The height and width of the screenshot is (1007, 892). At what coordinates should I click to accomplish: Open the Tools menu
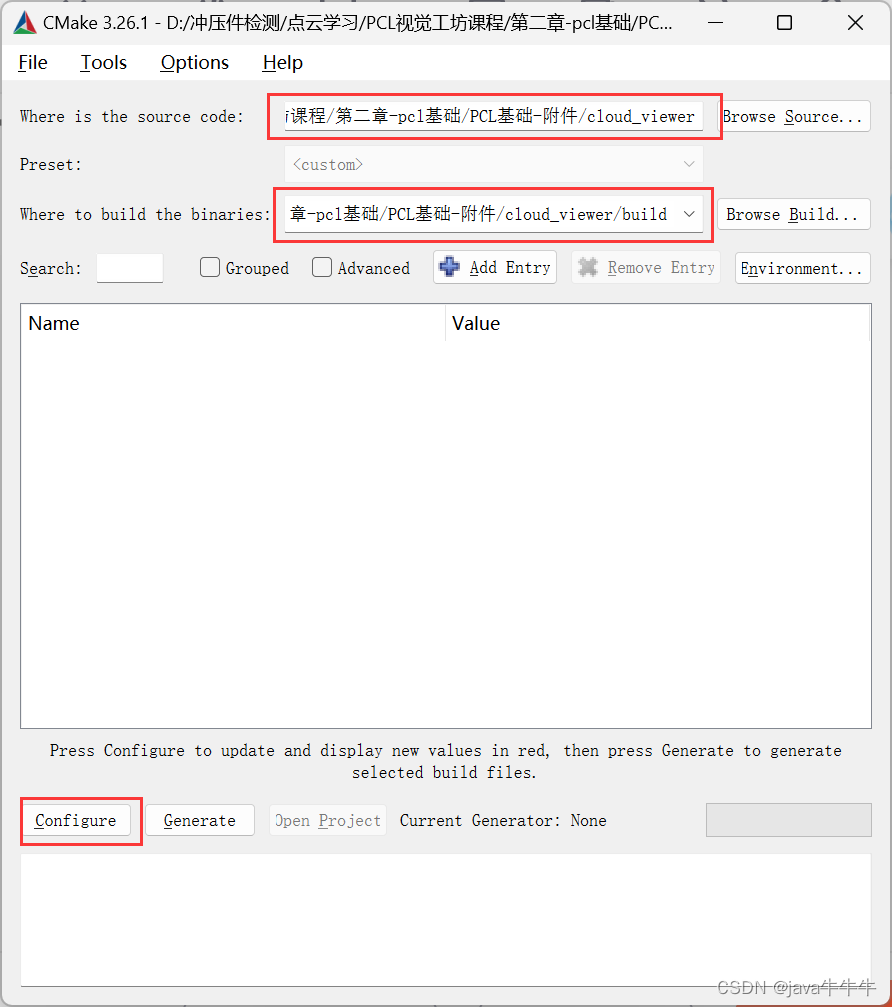tap(103, 62)
